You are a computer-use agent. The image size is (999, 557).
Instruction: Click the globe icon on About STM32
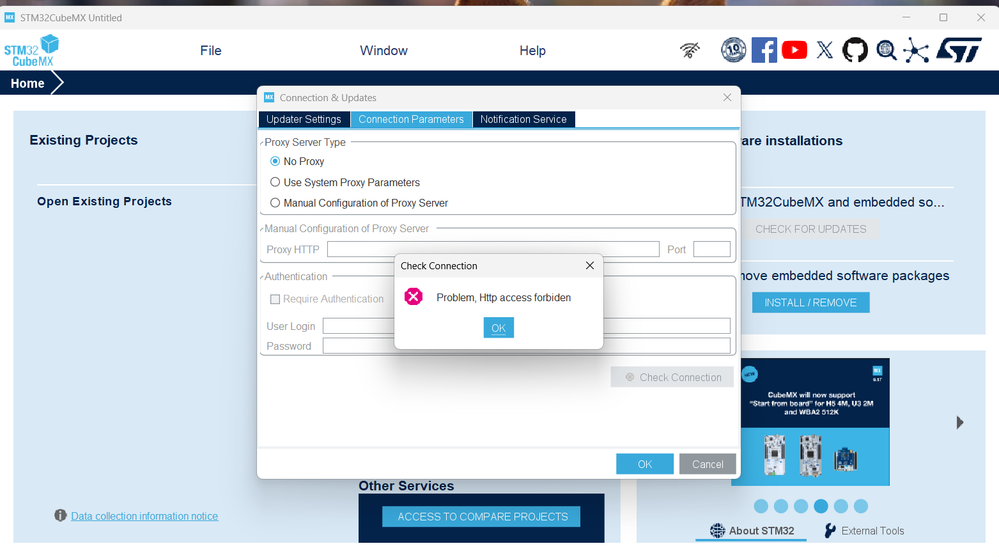point(717,530)
